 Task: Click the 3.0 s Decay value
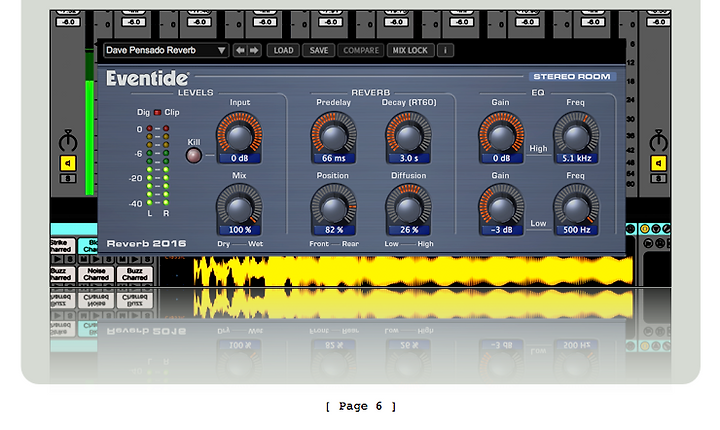click(x=408, y=158)
